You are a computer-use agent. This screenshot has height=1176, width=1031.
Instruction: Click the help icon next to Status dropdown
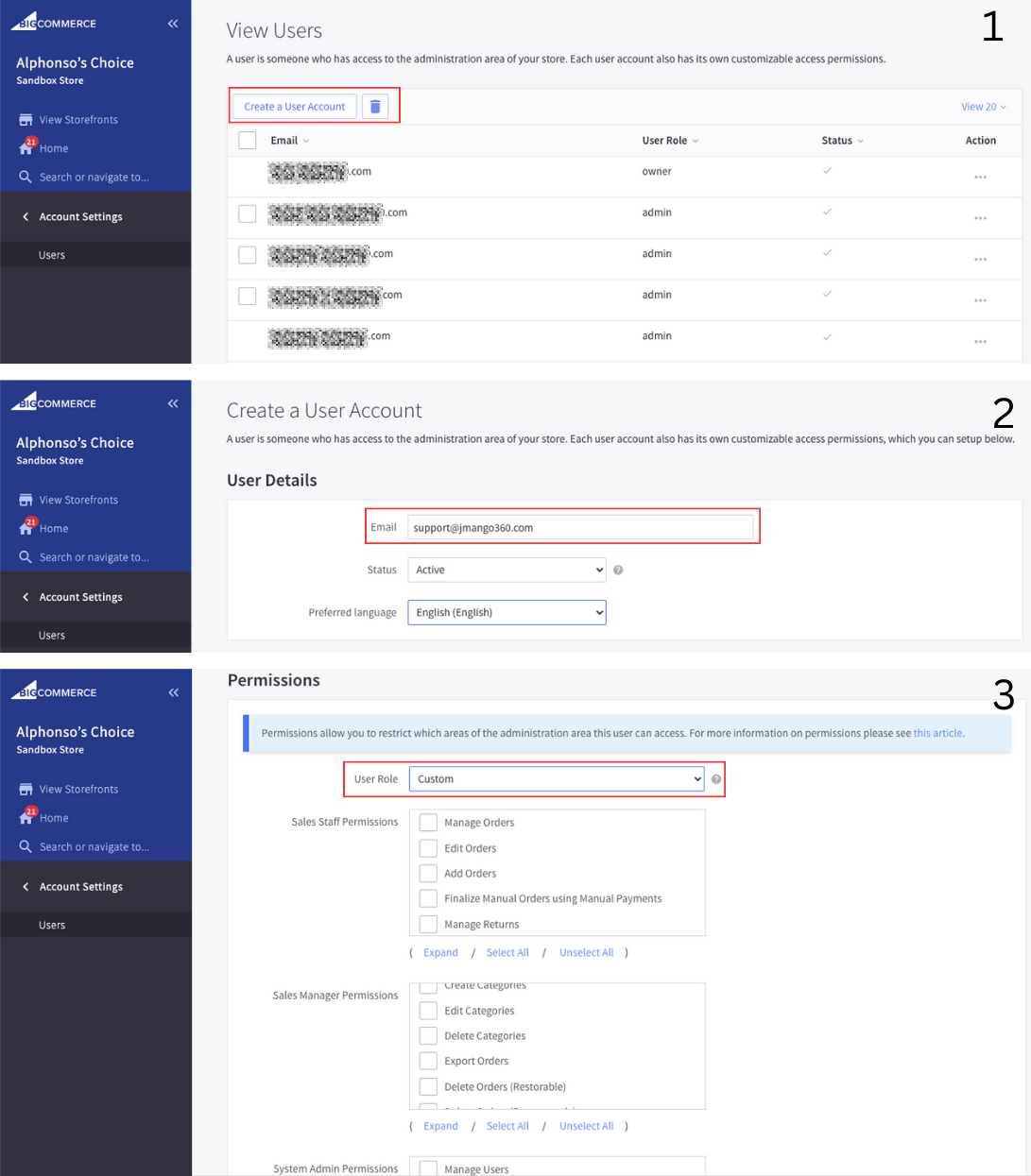(618, 571)
